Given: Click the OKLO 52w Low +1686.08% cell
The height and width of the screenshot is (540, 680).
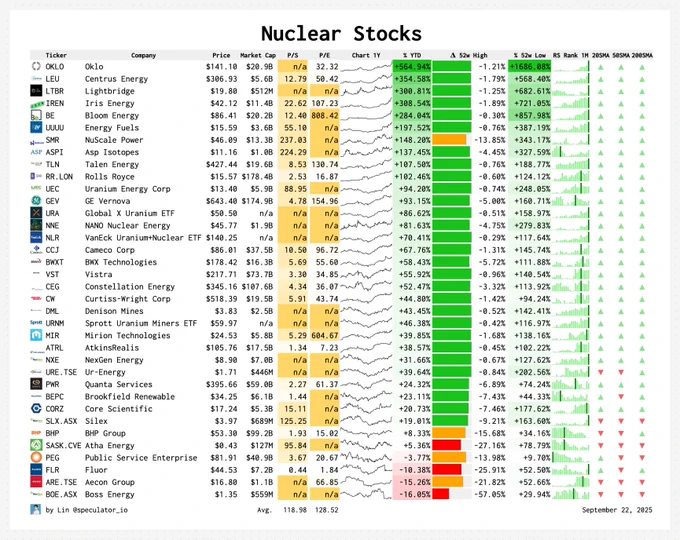Looking at the screenshot, I should click(x=530, y=66).
